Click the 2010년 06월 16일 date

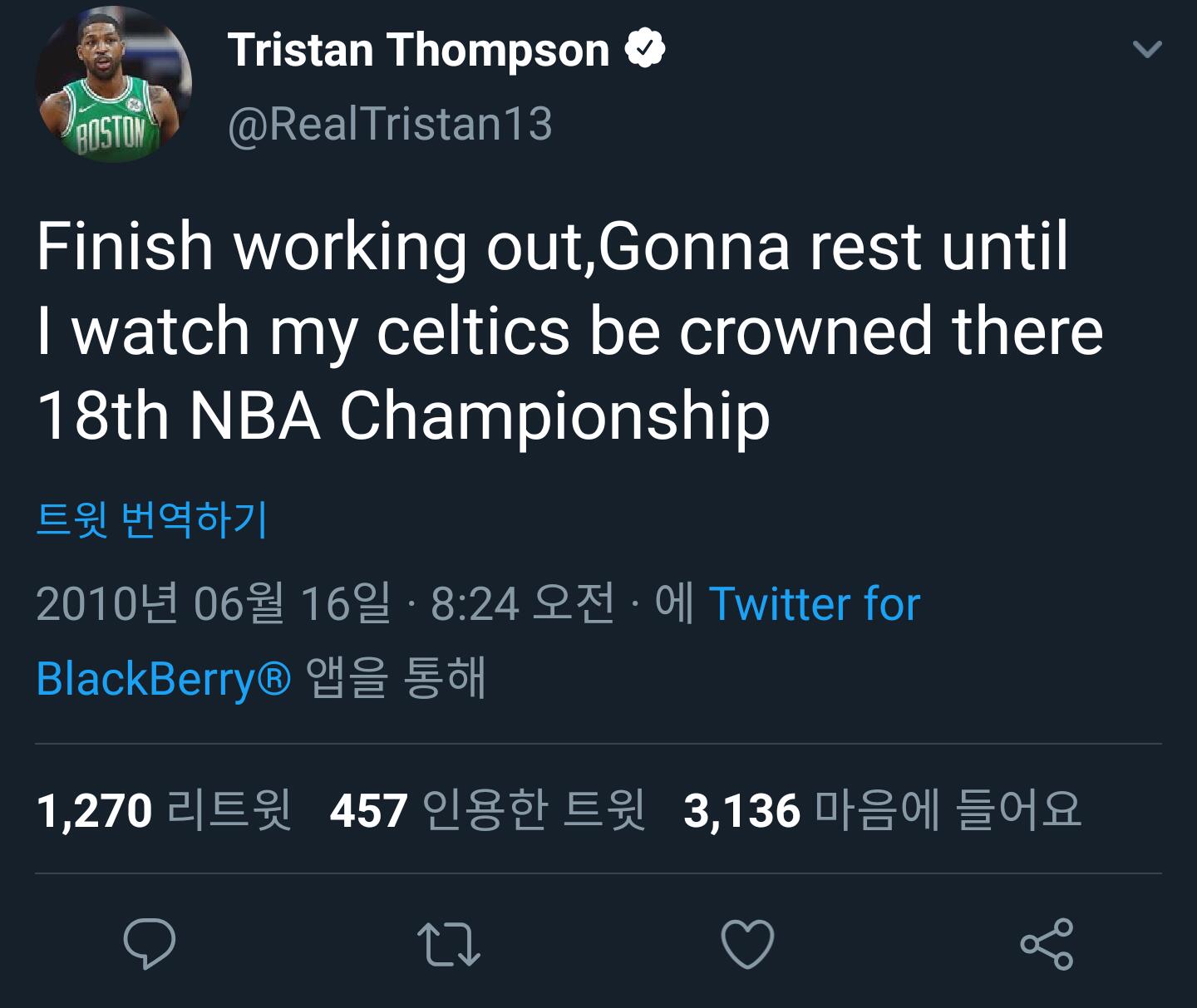213,603
